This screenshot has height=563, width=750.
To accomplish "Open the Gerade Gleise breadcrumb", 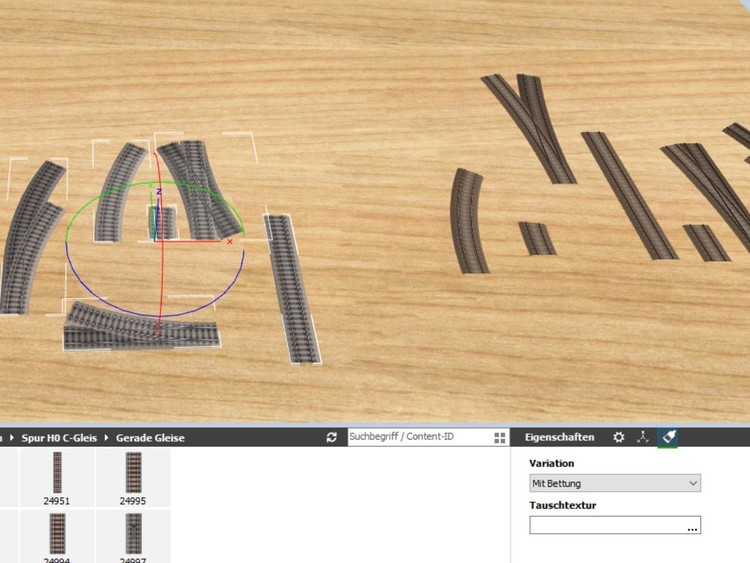I will pyautogui.click(x=150, y=438).
